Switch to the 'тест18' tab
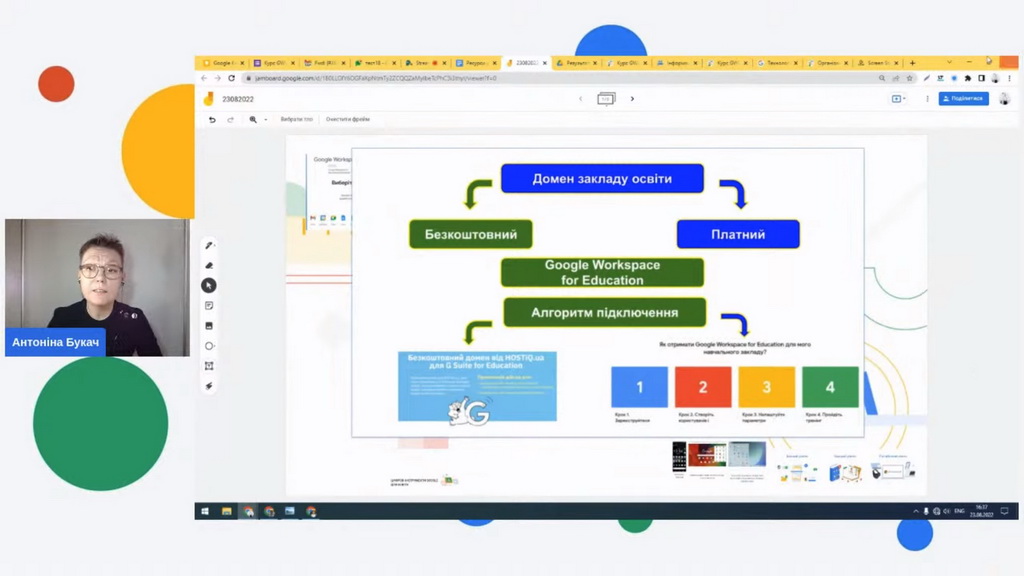Screen dimensions: 1024x576 (374, 63)
